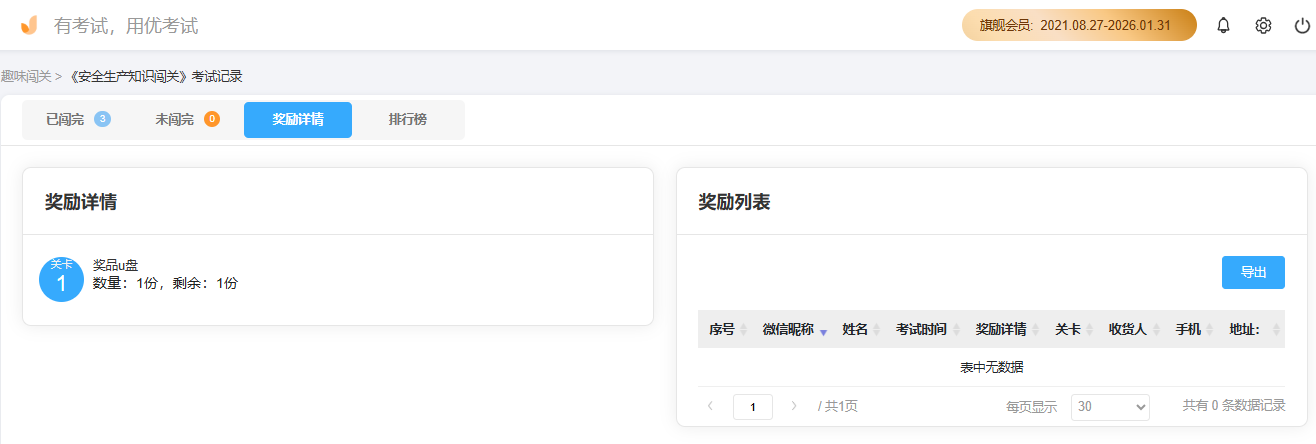1316x444 pixels.
Task: Click the power logout icon
Action: 1302,25
